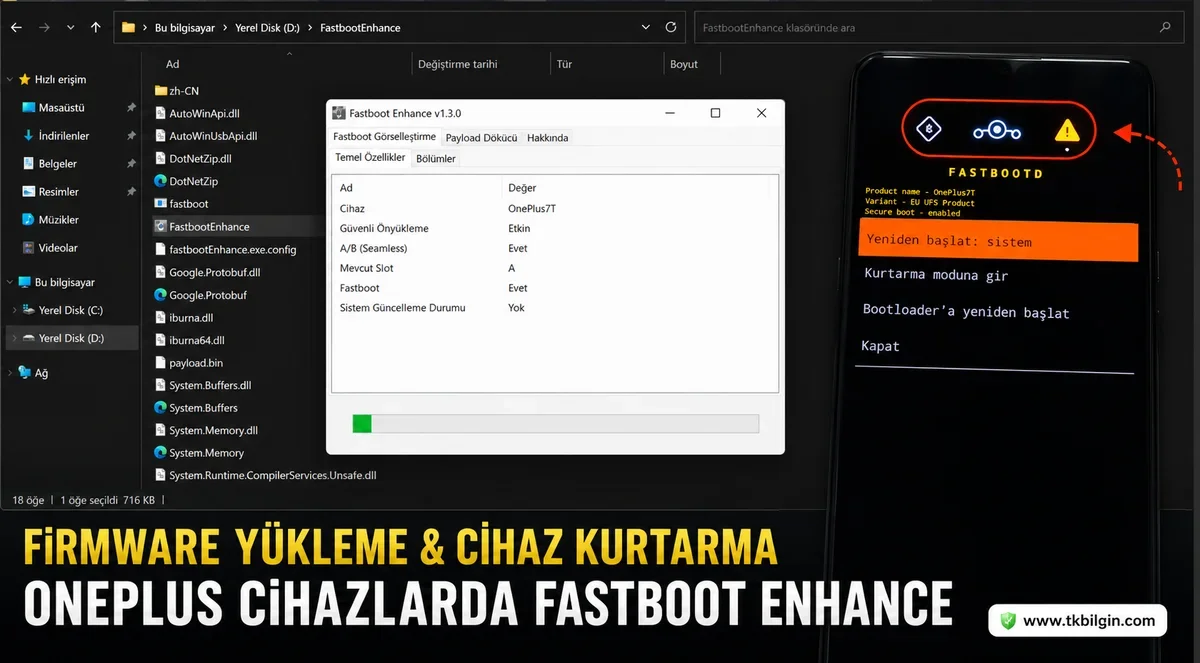Click the Değer column header

522,188
